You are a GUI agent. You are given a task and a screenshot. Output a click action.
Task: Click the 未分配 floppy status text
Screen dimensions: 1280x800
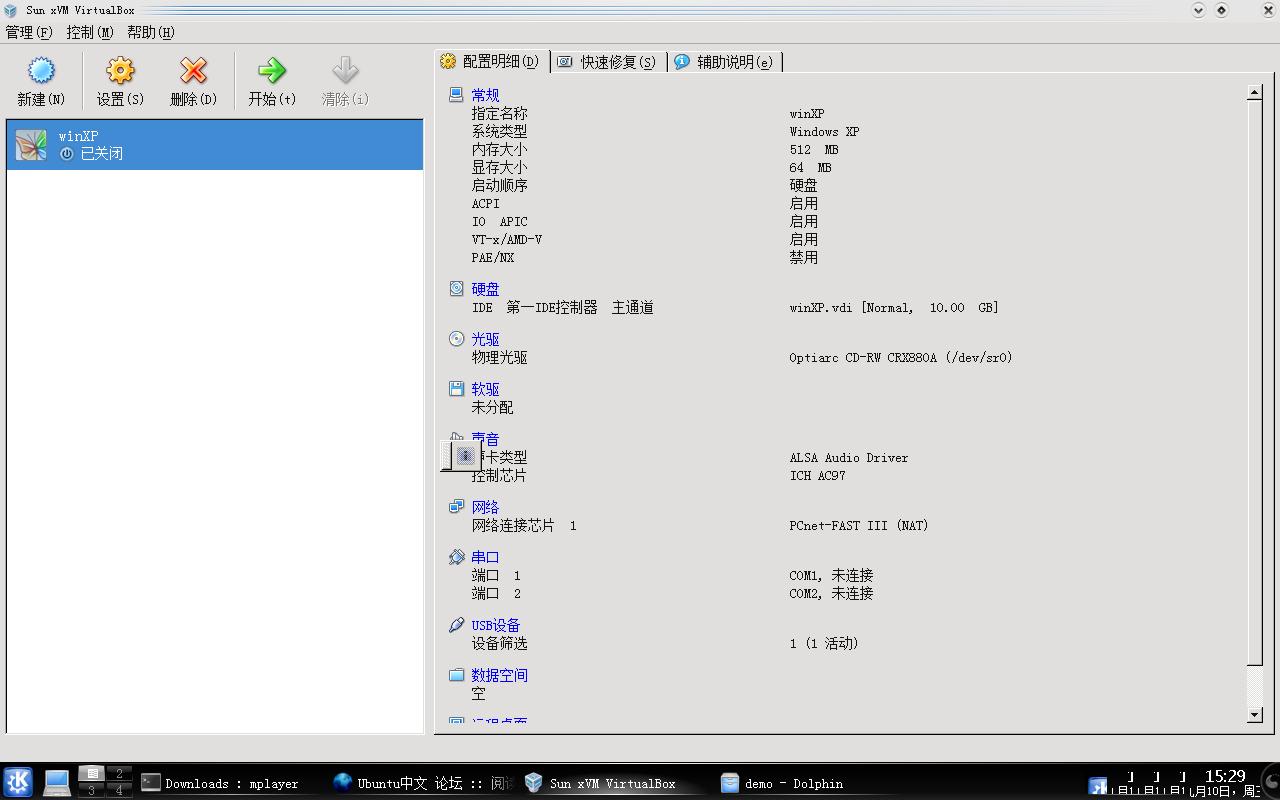pyautogui.click(x=492, y=407)
